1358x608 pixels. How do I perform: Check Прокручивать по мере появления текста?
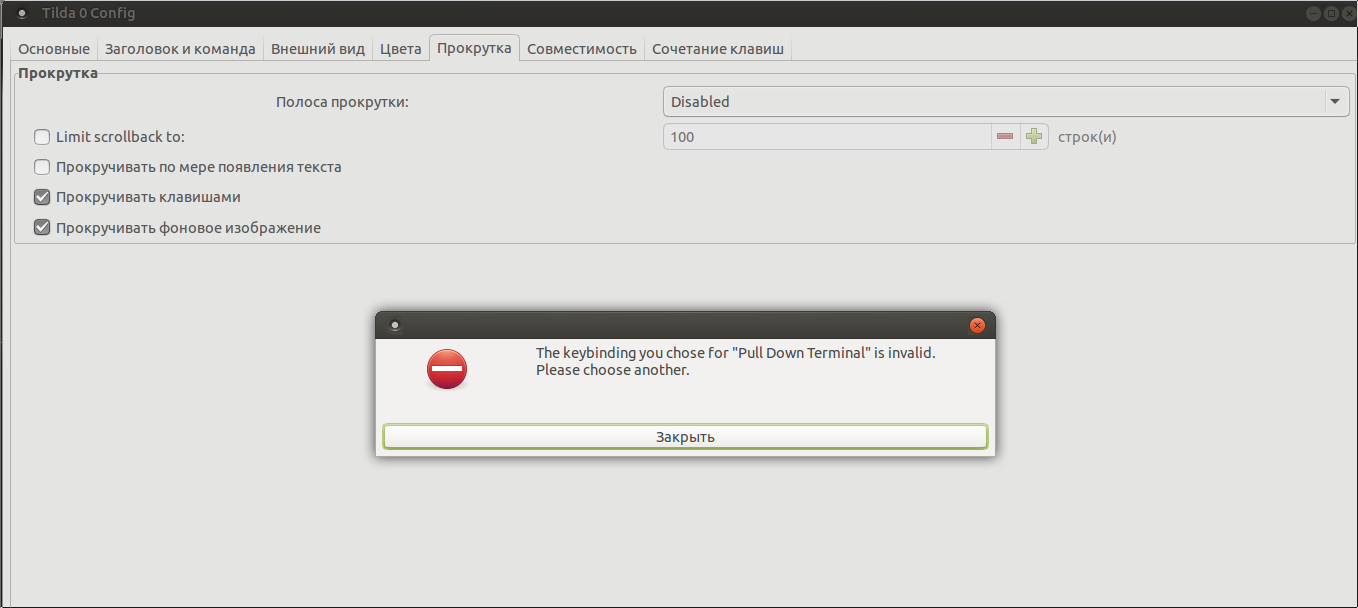pyautogui.click(x=42, y=167)
